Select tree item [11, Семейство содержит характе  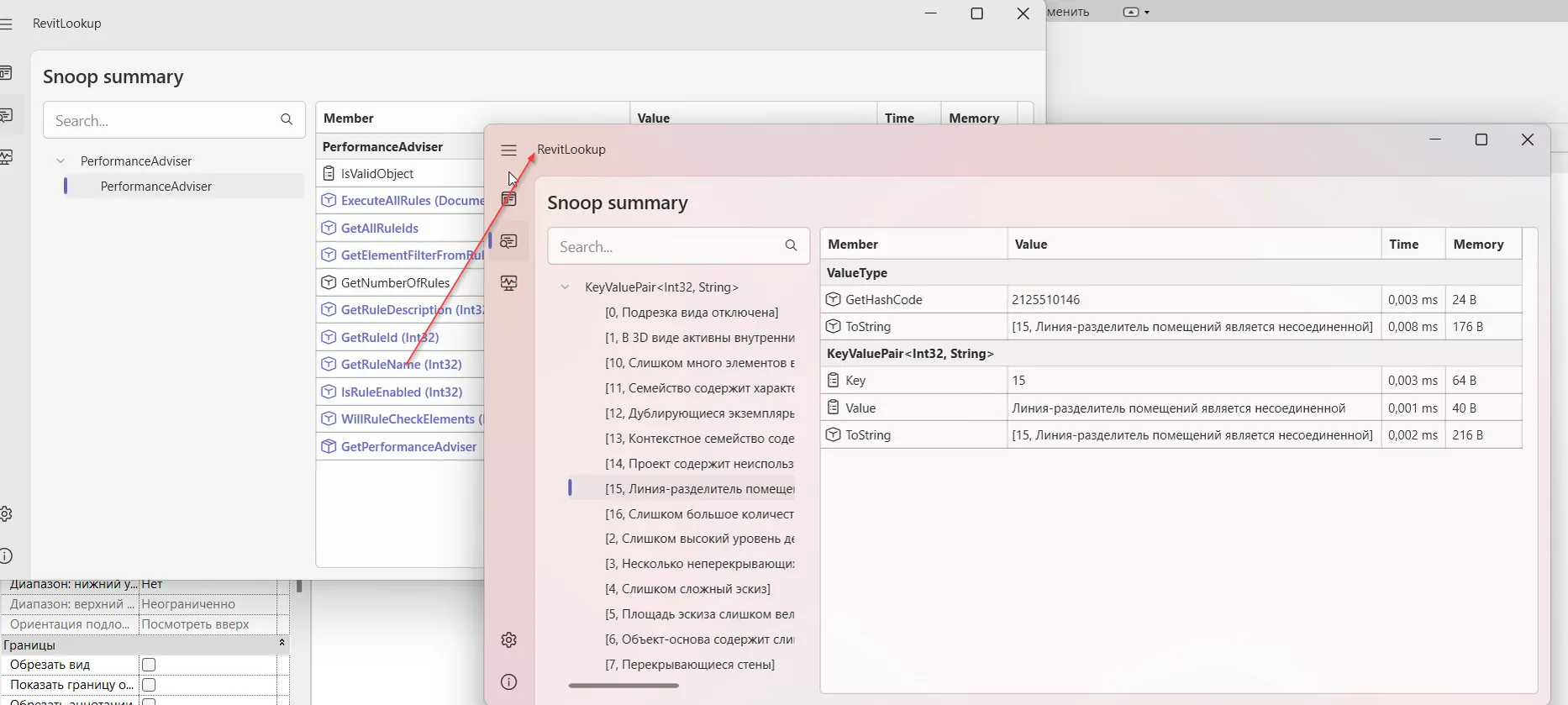tap(699, 388)
